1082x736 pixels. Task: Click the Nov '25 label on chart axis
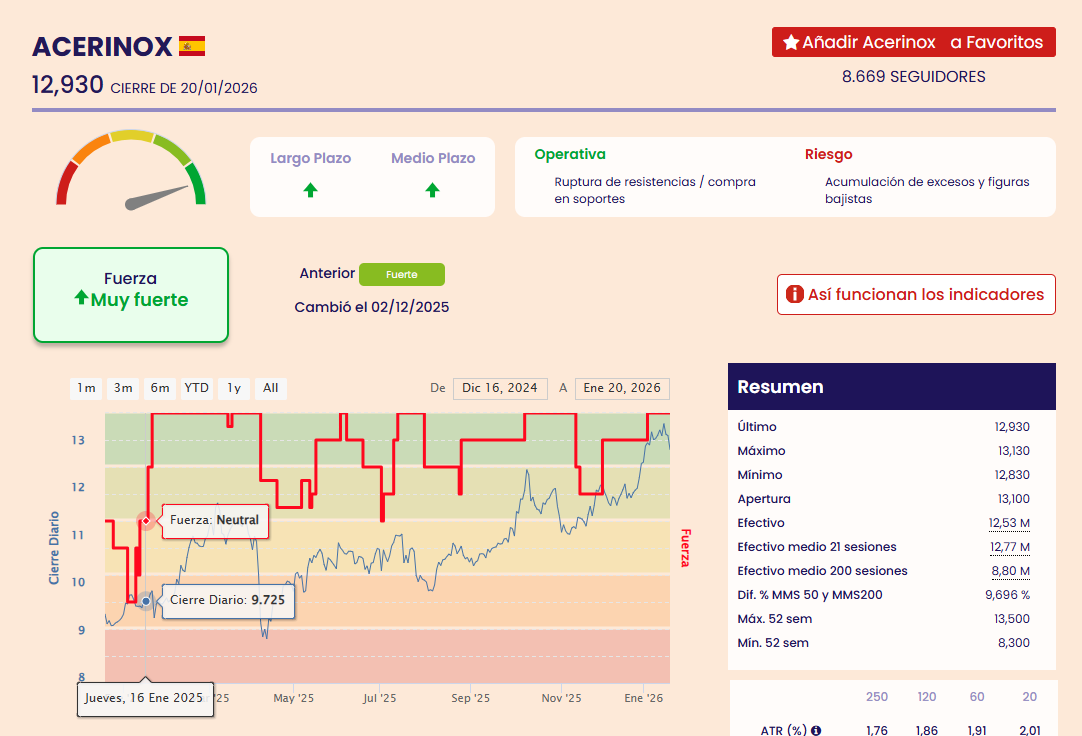(x=562, y=698)
